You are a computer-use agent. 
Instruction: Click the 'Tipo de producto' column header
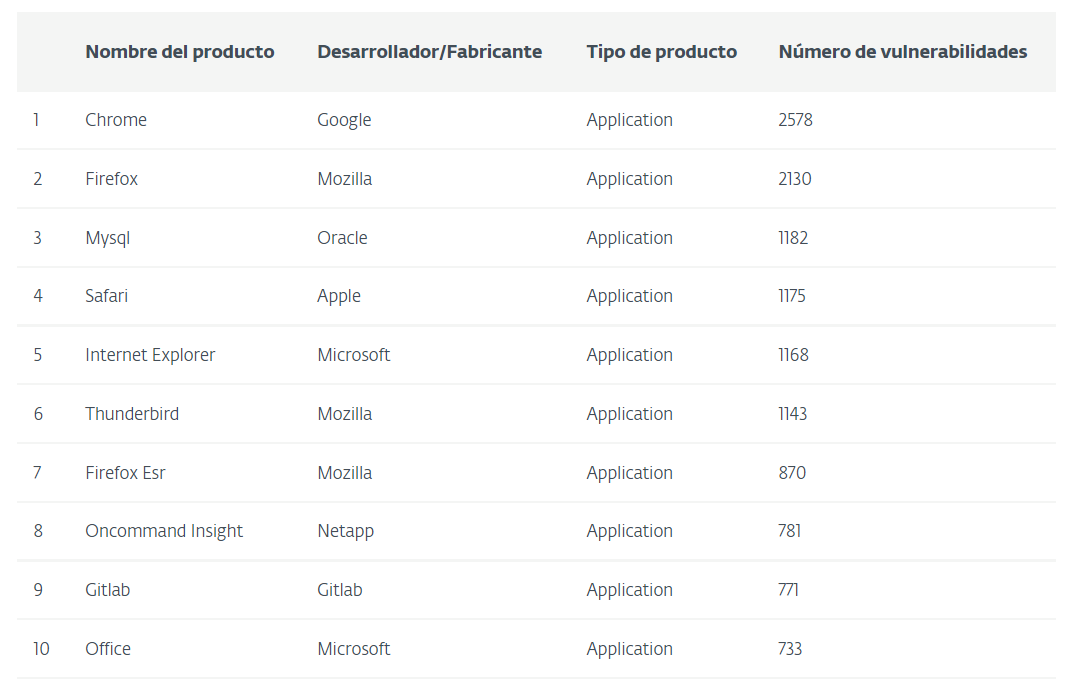pyautogui.click(x=662, y=52)
